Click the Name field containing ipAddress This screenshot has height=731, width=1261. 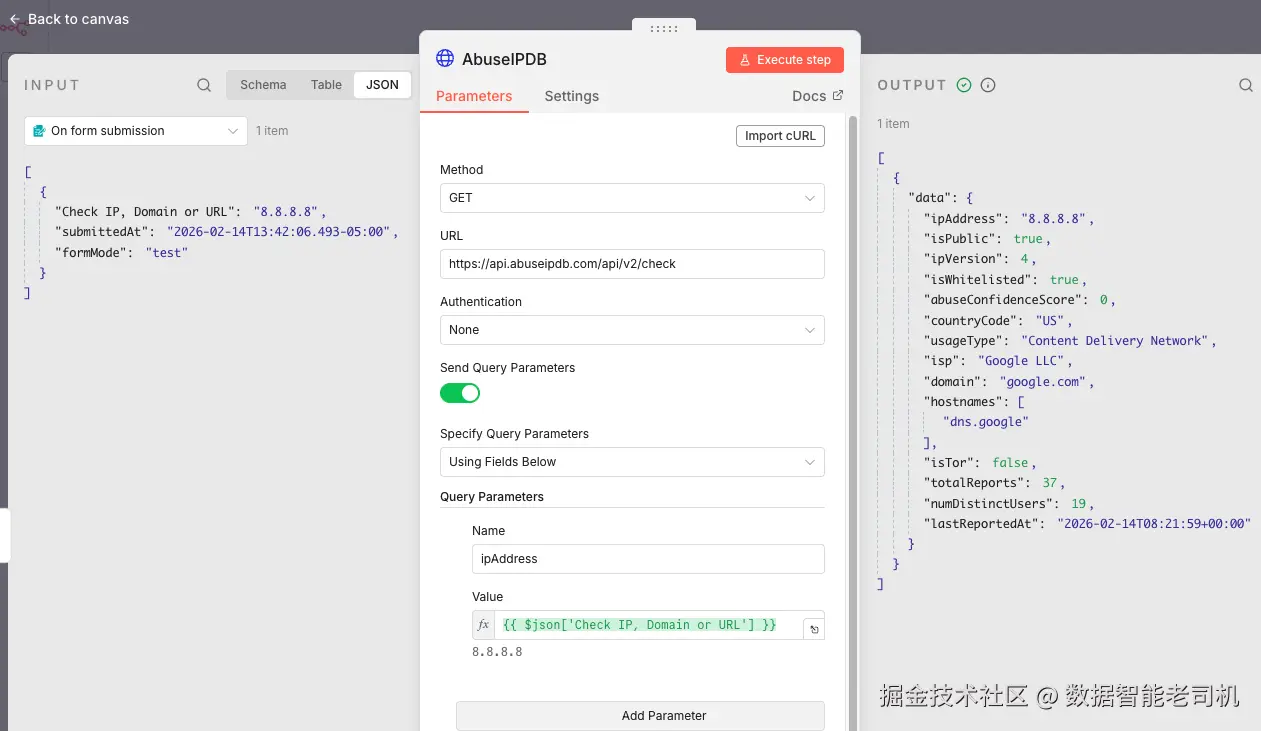(648, 559)
